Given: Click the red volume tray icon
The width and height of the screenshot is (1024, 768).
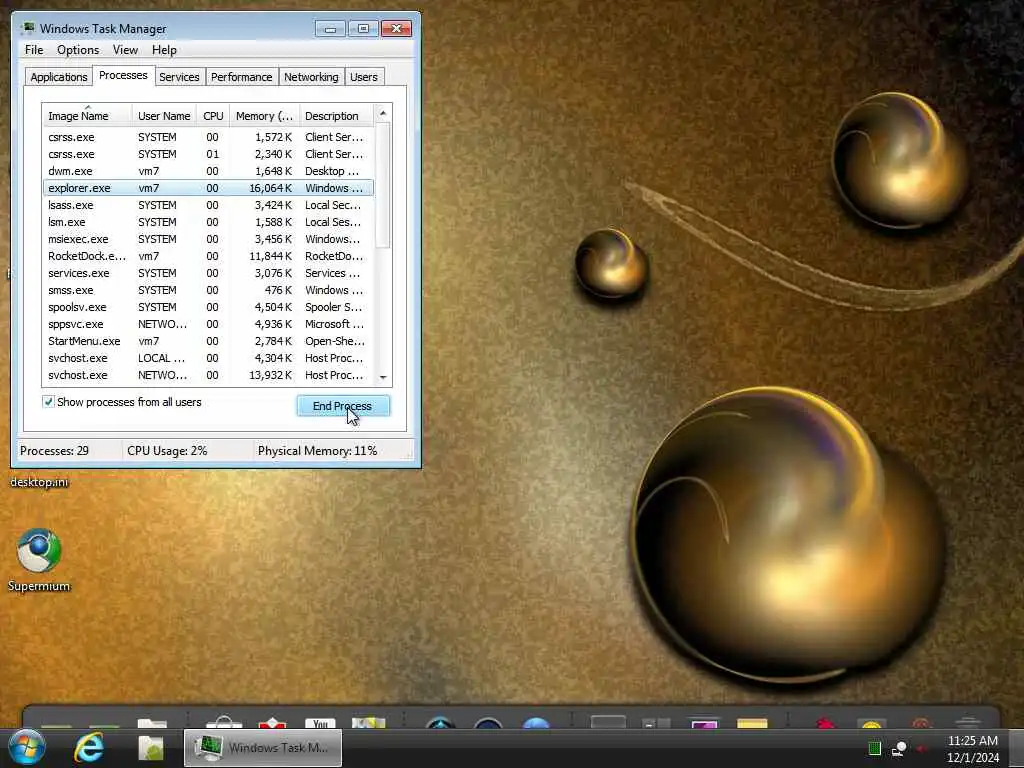Looking at the screenshot, I should [922, 748].
